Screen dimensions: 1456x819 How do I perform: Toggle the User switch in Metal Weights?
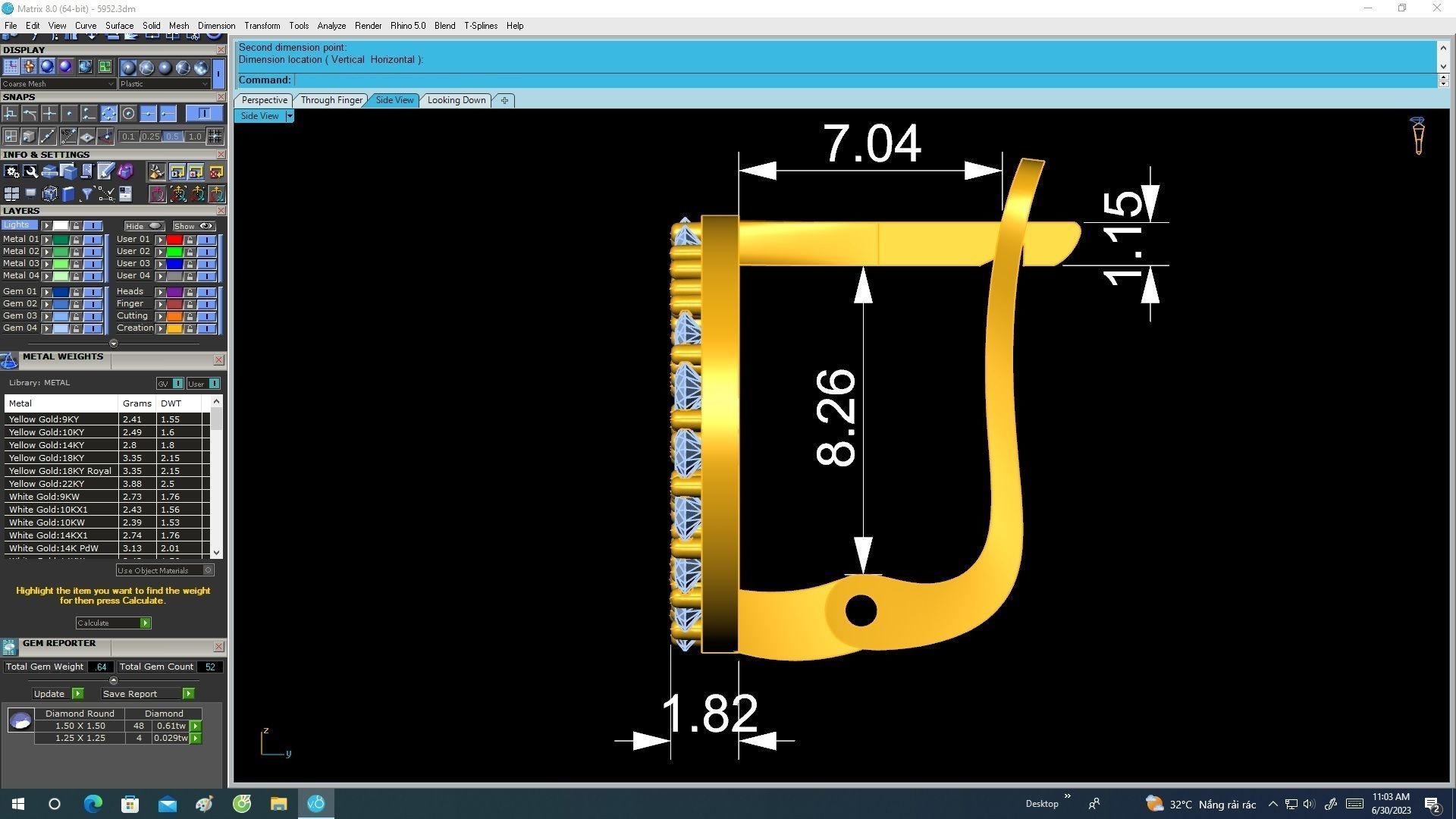pyautogui.click(x=214, y=384)
